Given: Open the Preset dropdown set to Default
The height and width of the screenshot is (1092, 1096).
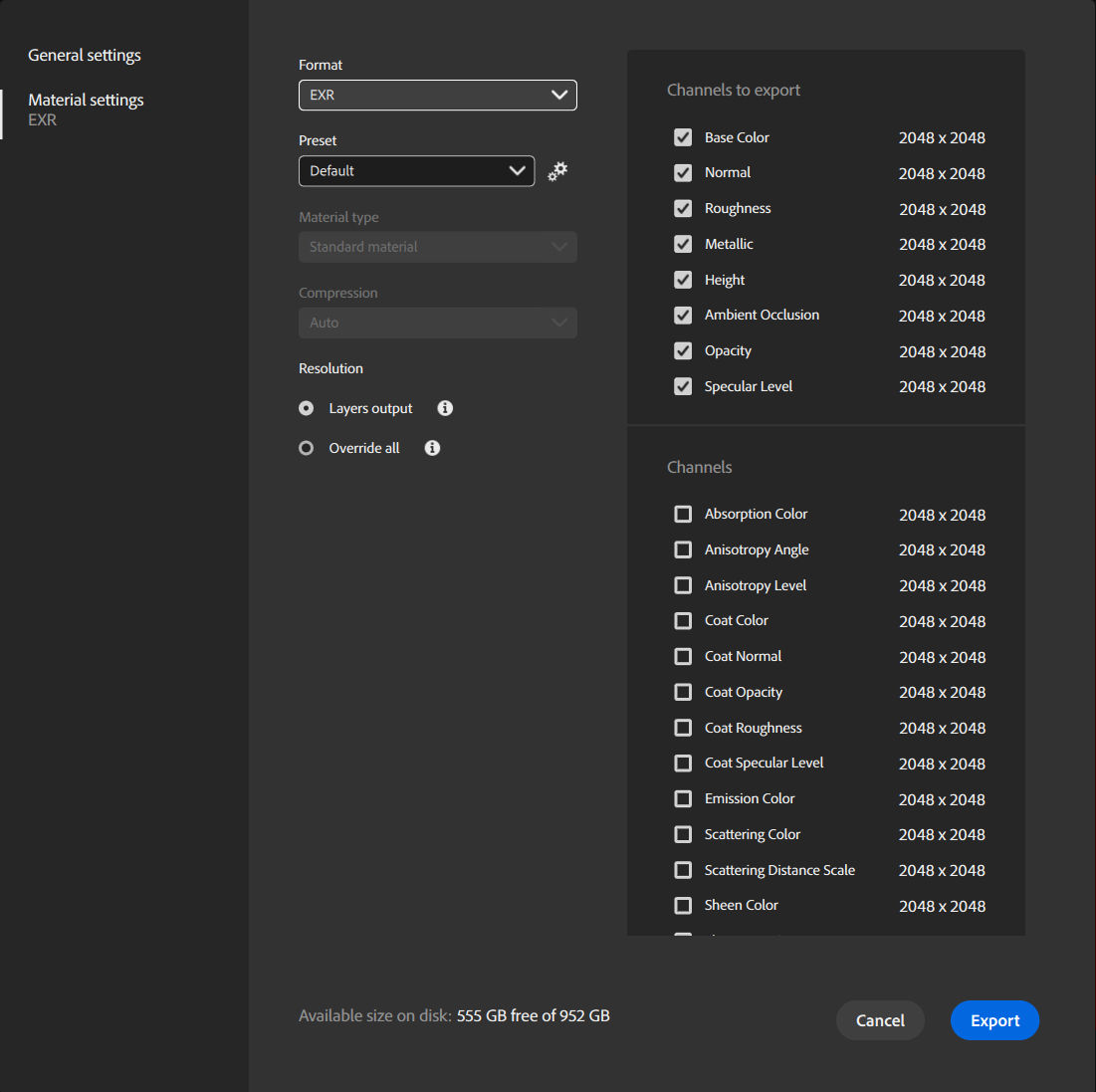Looking at the screenshot, I should coord(416,171).
